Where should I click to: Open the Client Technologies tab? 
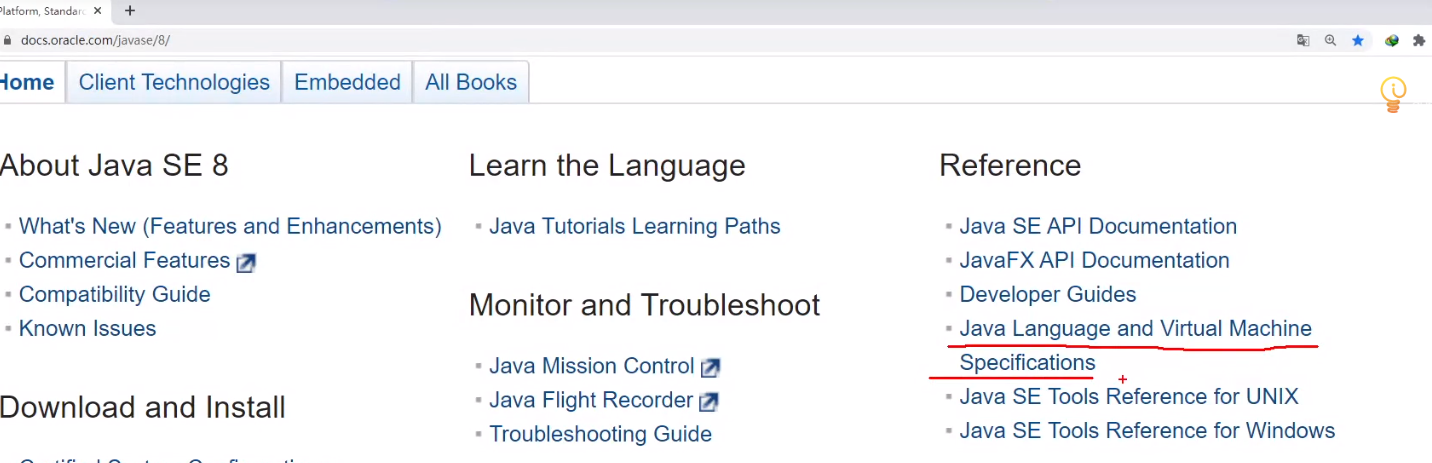click(x=174, y=82)
